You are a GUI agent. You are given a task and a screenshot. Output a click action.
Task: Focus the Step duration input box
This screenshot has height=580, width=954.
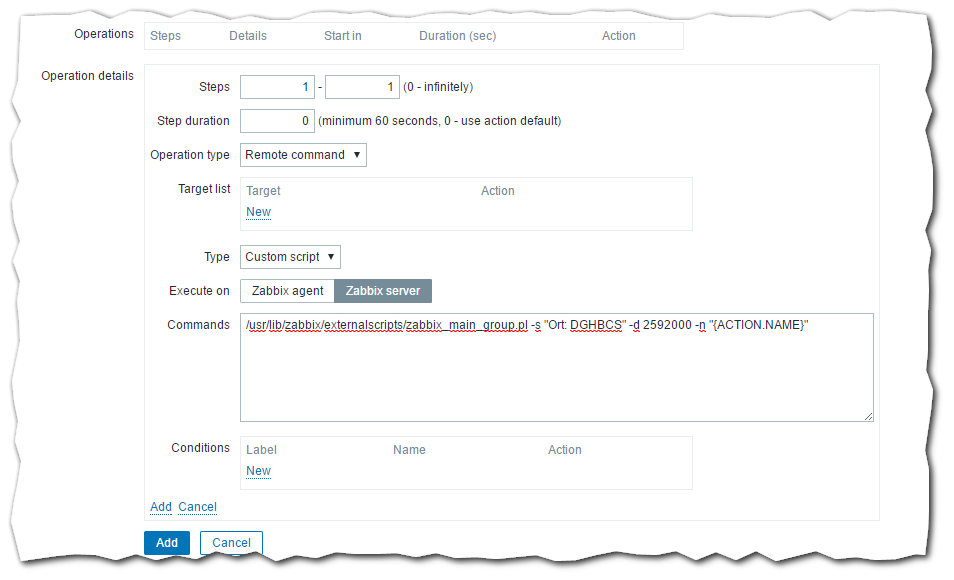(277, 121)
